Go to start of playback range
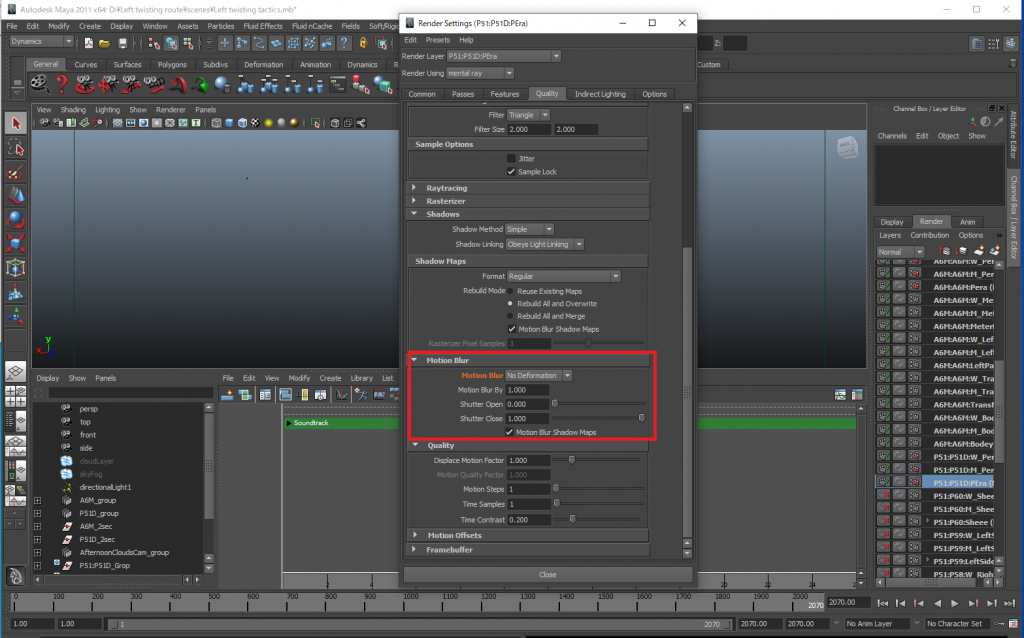Viewport: 1024px width, 638px height. (x=882, y=603)
